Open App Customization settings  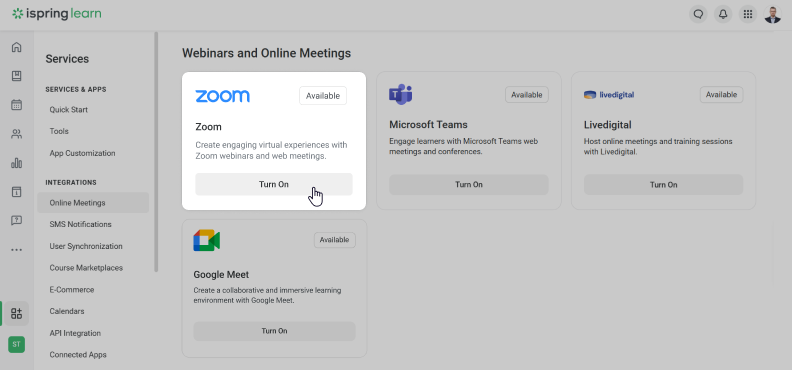(x=82, y=153)
